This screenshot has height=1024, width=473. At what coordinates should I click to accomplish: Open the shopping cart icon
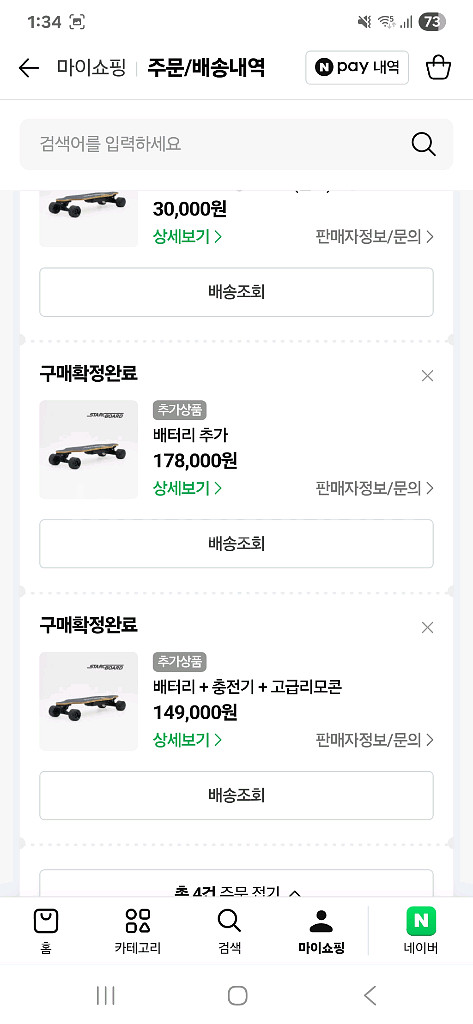438,67
